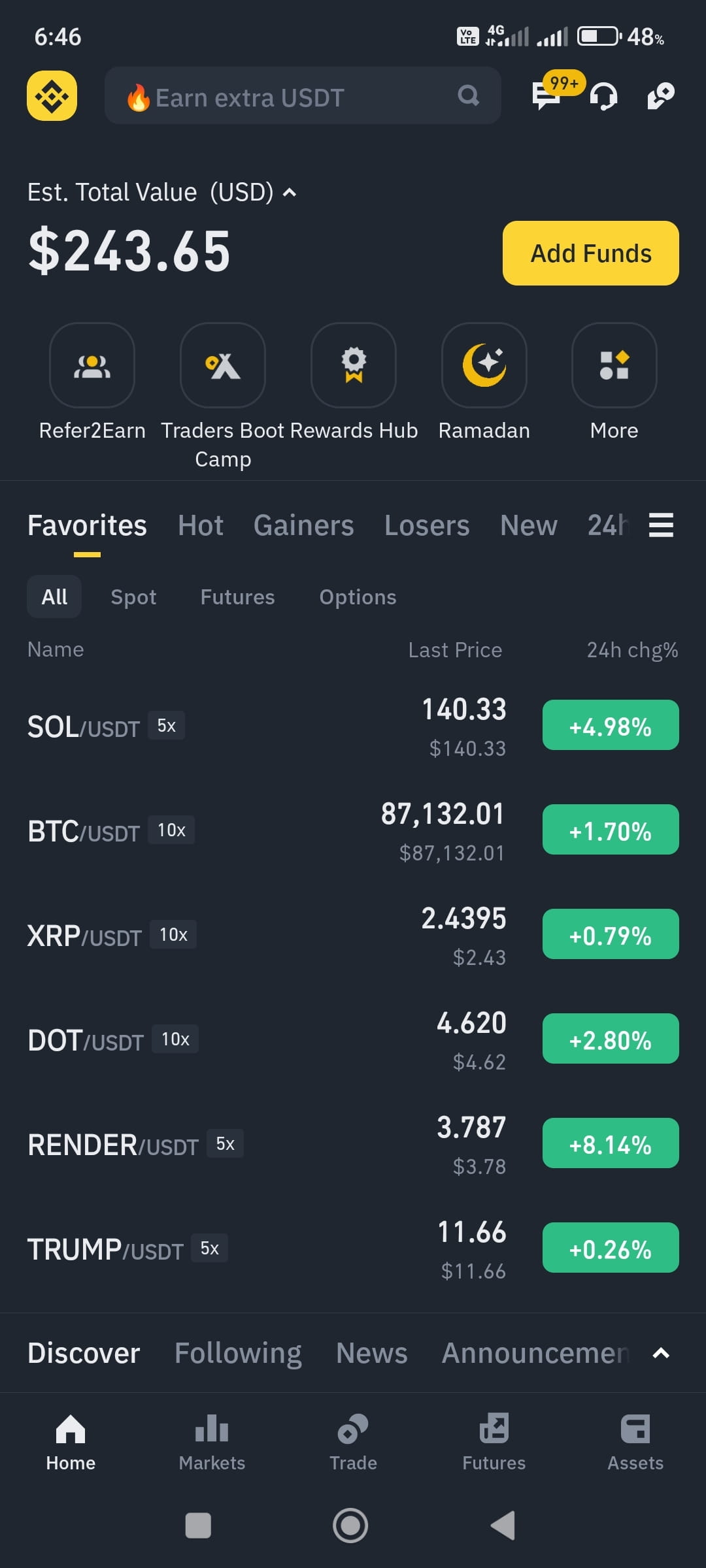
Task: Tap the search magnifier icon
Action: coord(468,96)
